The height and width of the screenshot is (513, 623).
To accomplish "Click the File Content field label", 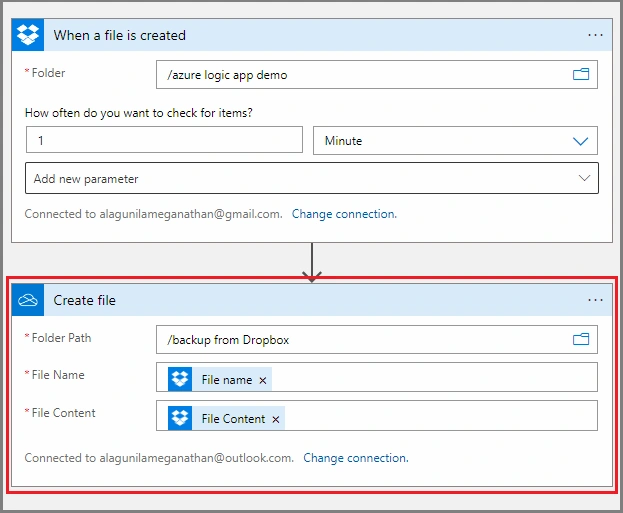I will pos(64,413).
